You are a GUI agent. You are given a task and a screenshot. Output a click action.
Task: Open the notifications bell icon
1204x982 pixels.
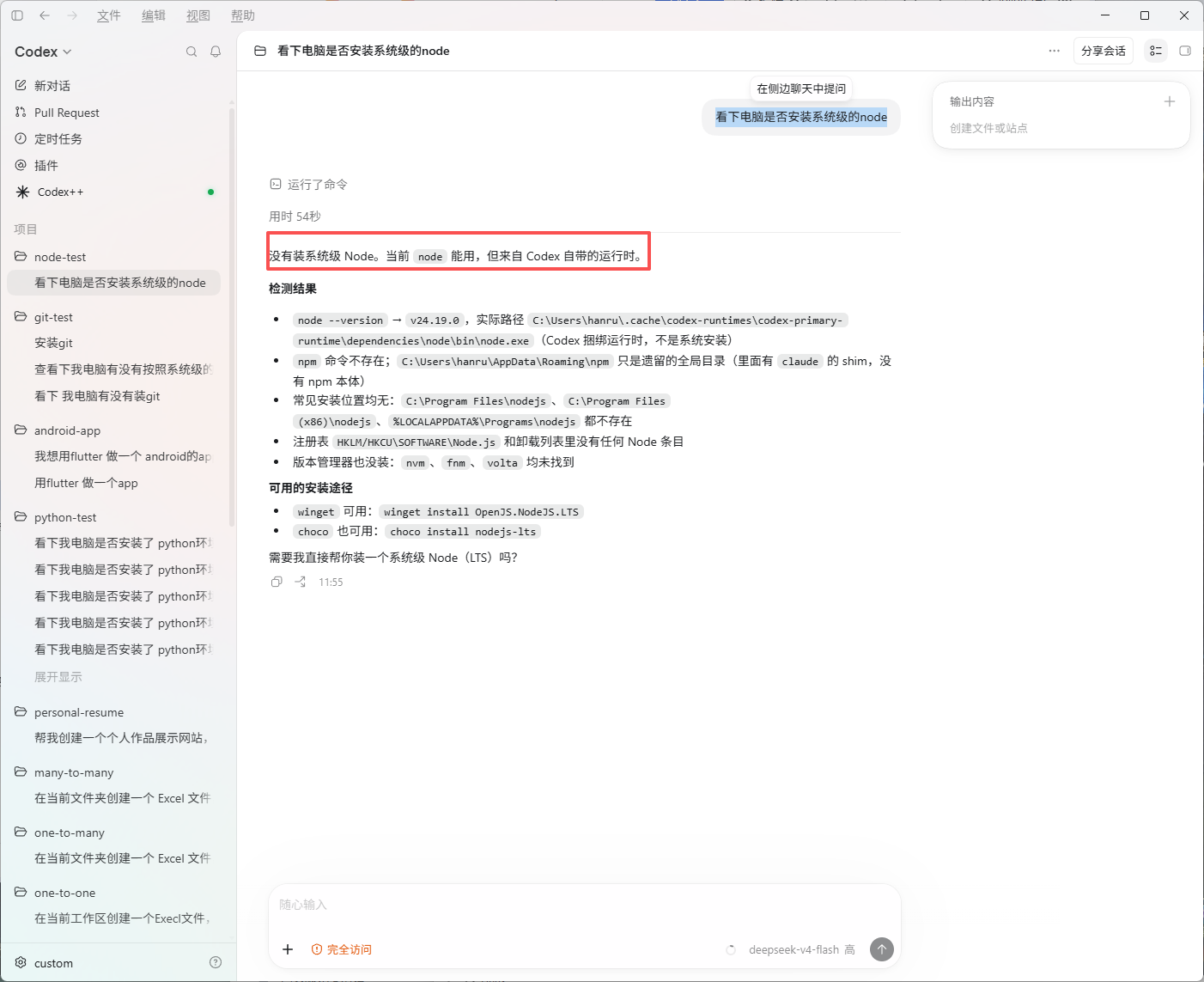tap(216, 52)
